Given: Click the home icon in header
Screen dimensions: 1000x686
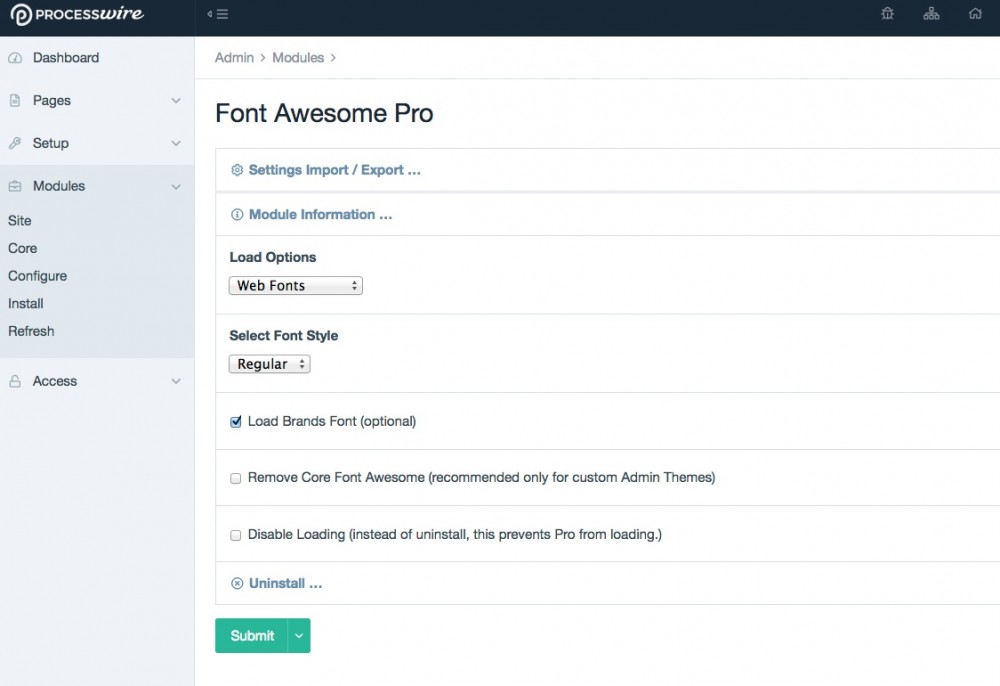Looking at the screenshot, I should (975, 14).
